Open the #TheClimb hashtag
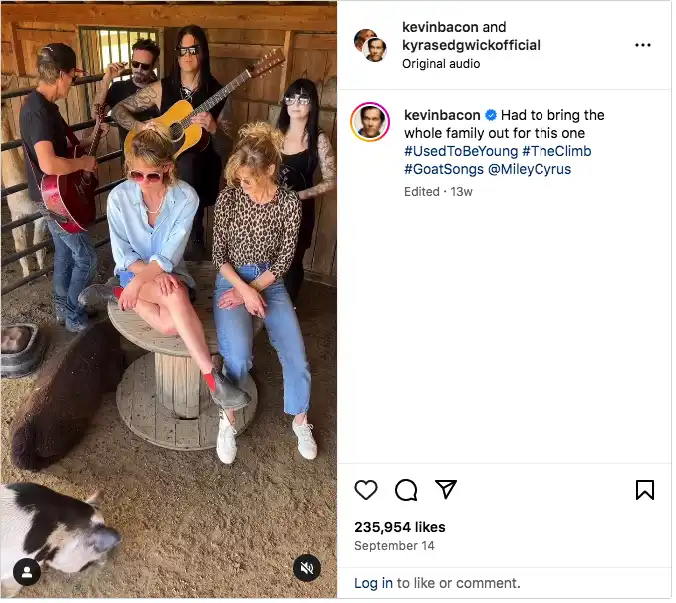This screenshot has height=603, width=676. coord(556,151)
